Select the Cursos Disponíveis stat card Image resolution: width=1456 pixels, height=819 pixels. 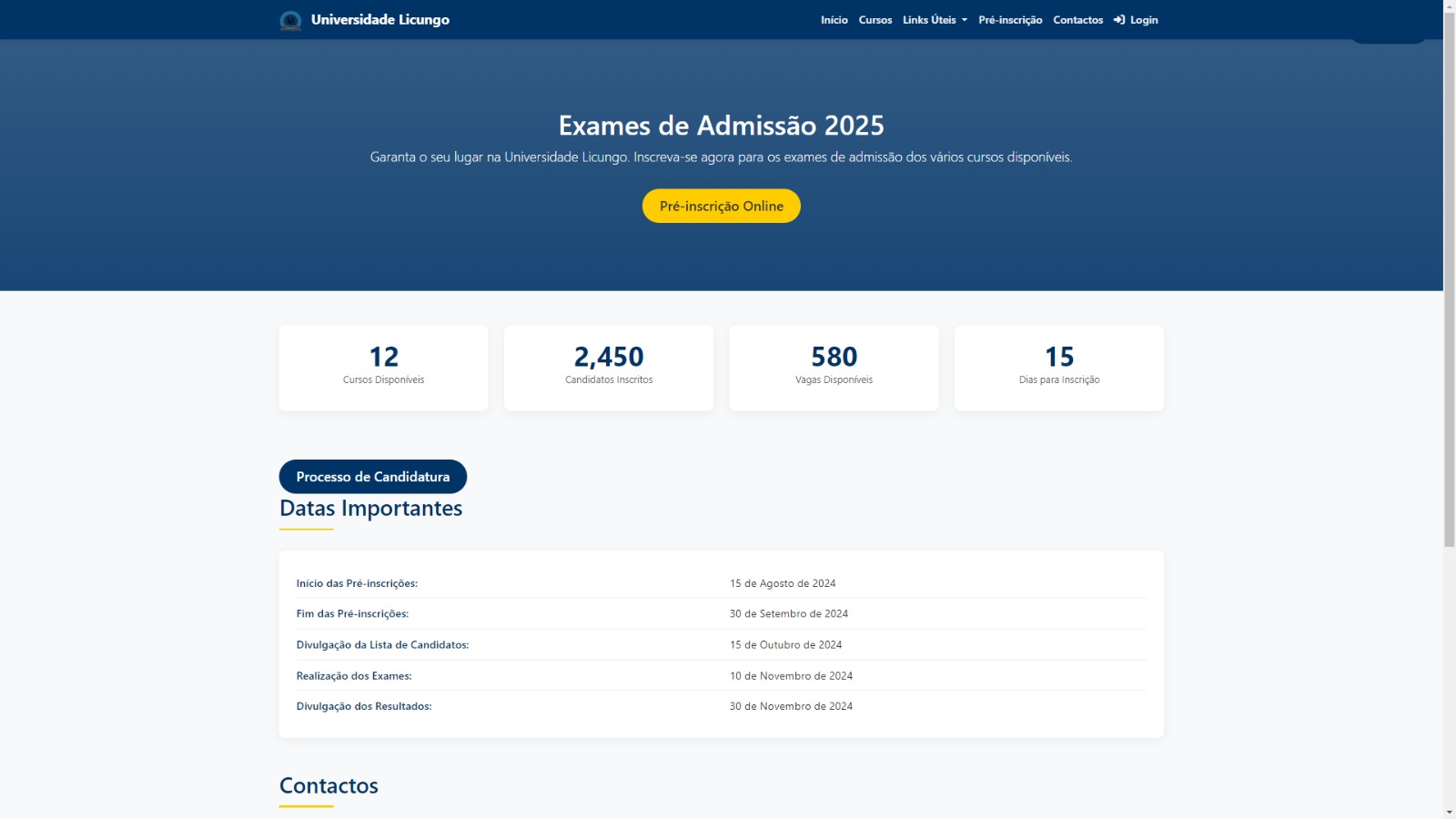[x=382, y=367]
